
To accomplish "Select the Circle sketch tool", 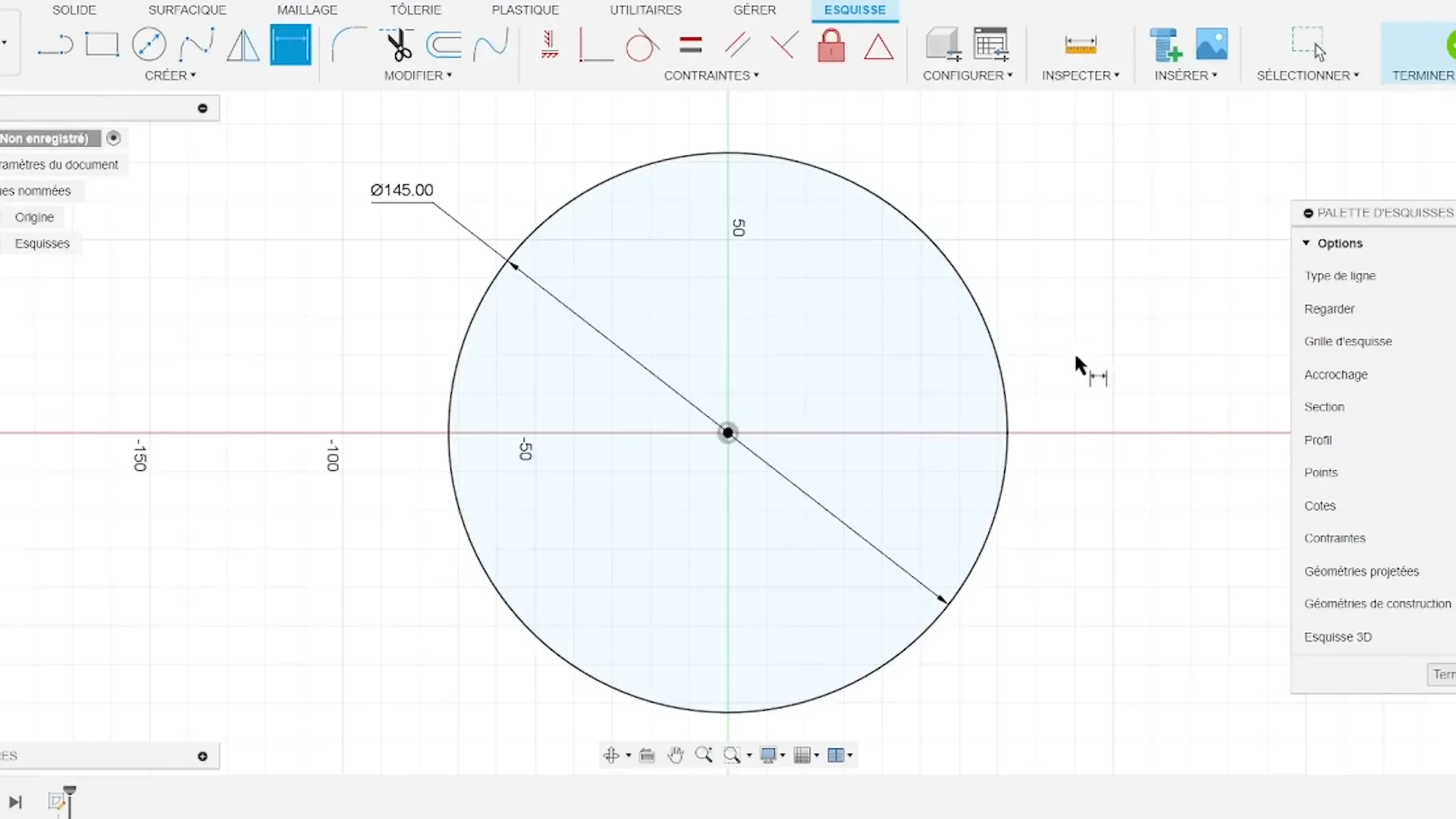I will tap(149, 45).
